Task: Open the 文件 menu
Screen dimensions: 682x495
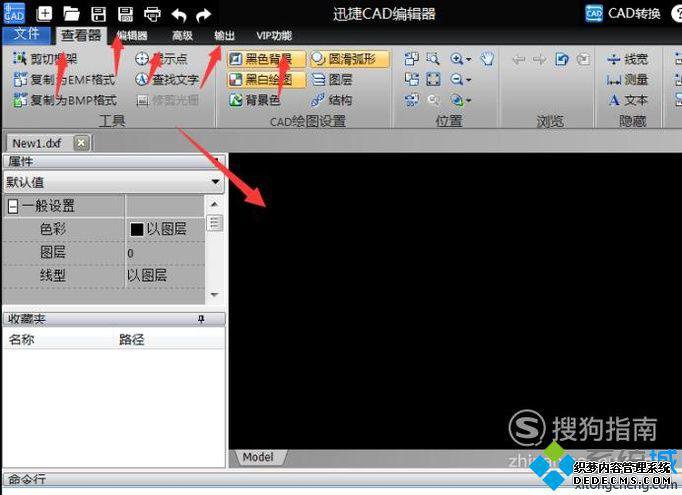Action: point(27,34)
